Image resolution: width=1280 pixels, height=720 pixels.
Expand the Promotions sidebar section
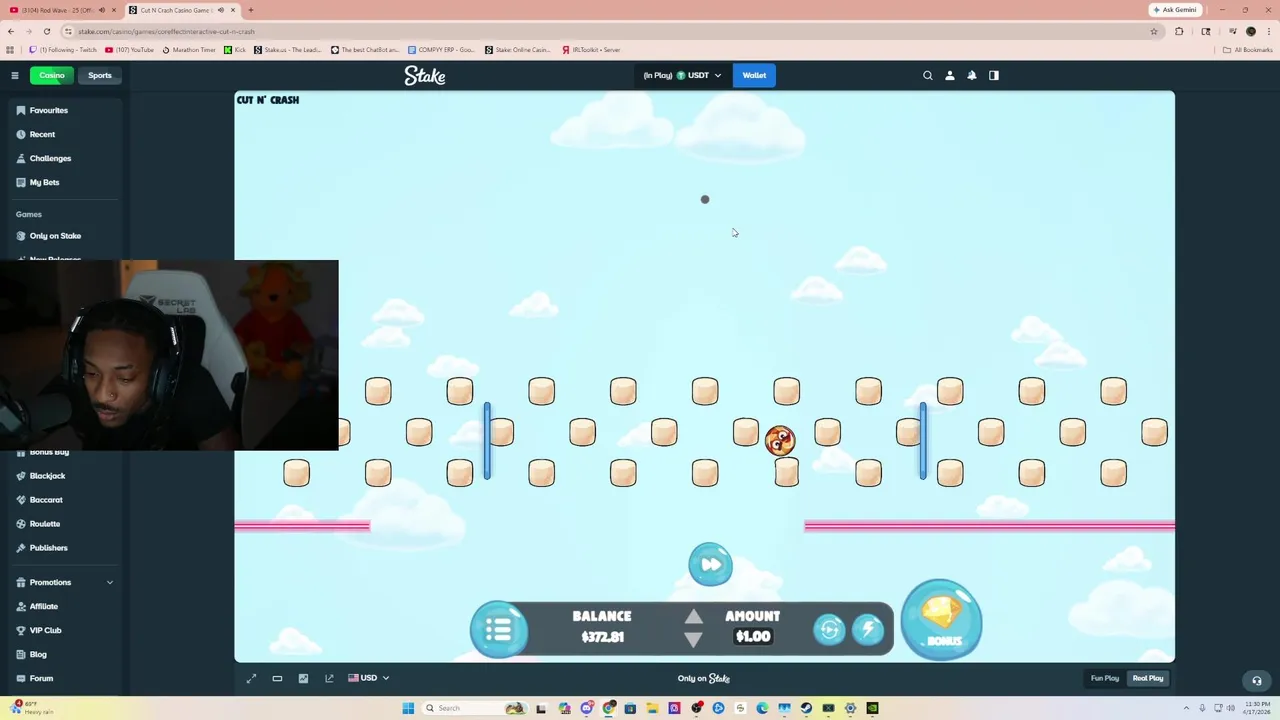[x=63, y=582]
